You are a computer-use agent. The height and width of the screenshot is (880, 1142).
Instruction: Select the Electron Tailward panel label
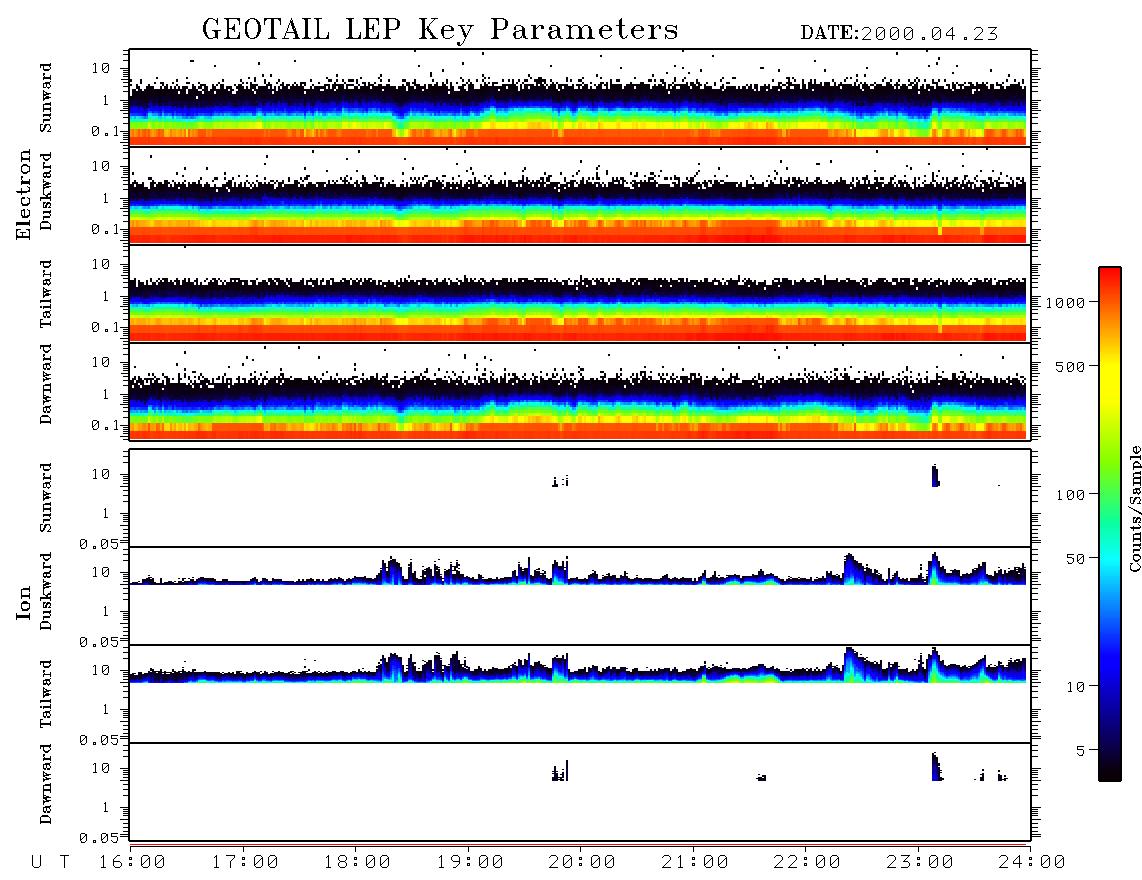click(x=46, y=294)
